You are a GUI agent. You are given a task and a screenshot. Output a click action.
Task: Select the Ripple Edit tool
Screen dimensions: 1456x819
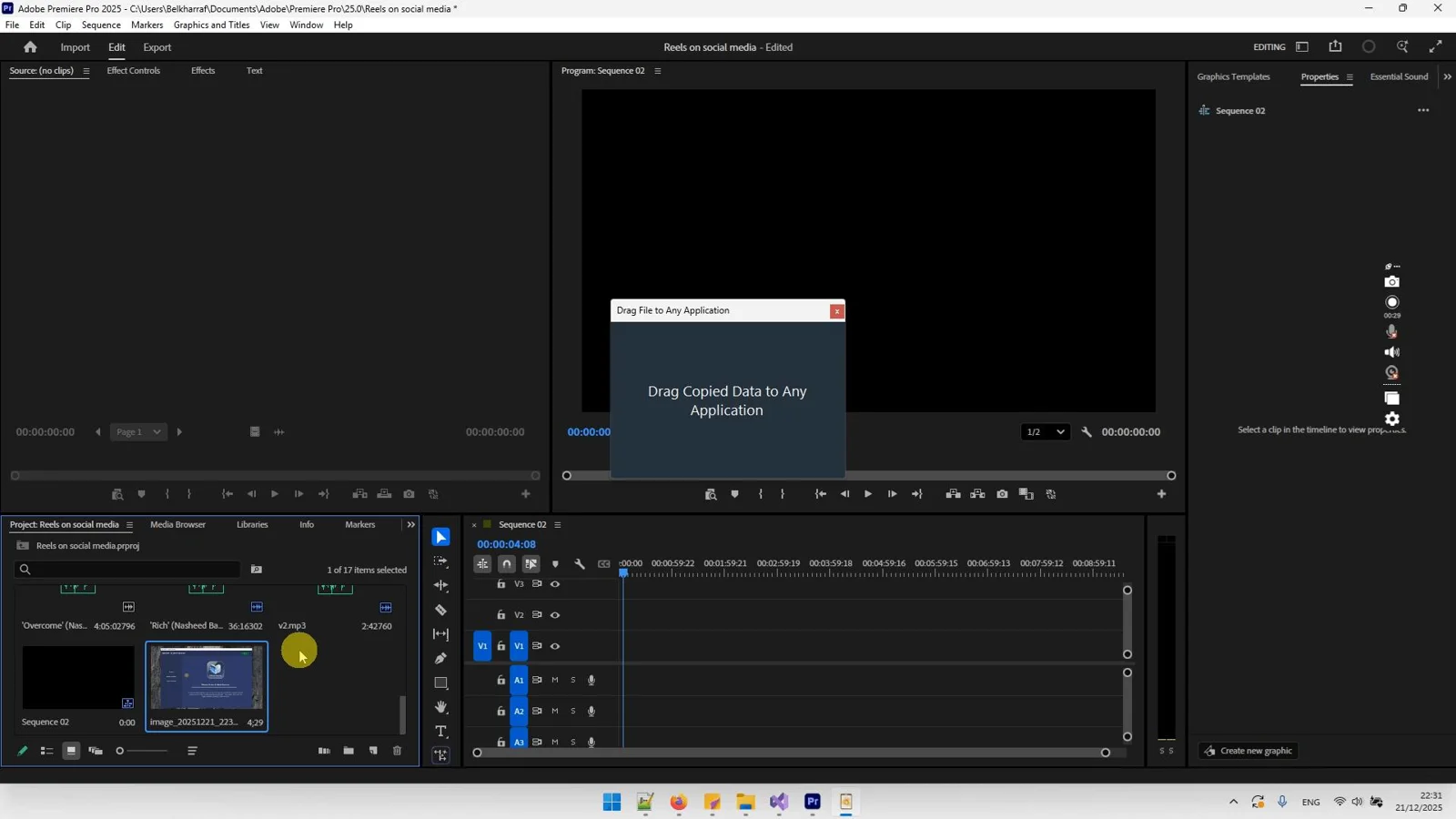[x=440, y=585]
